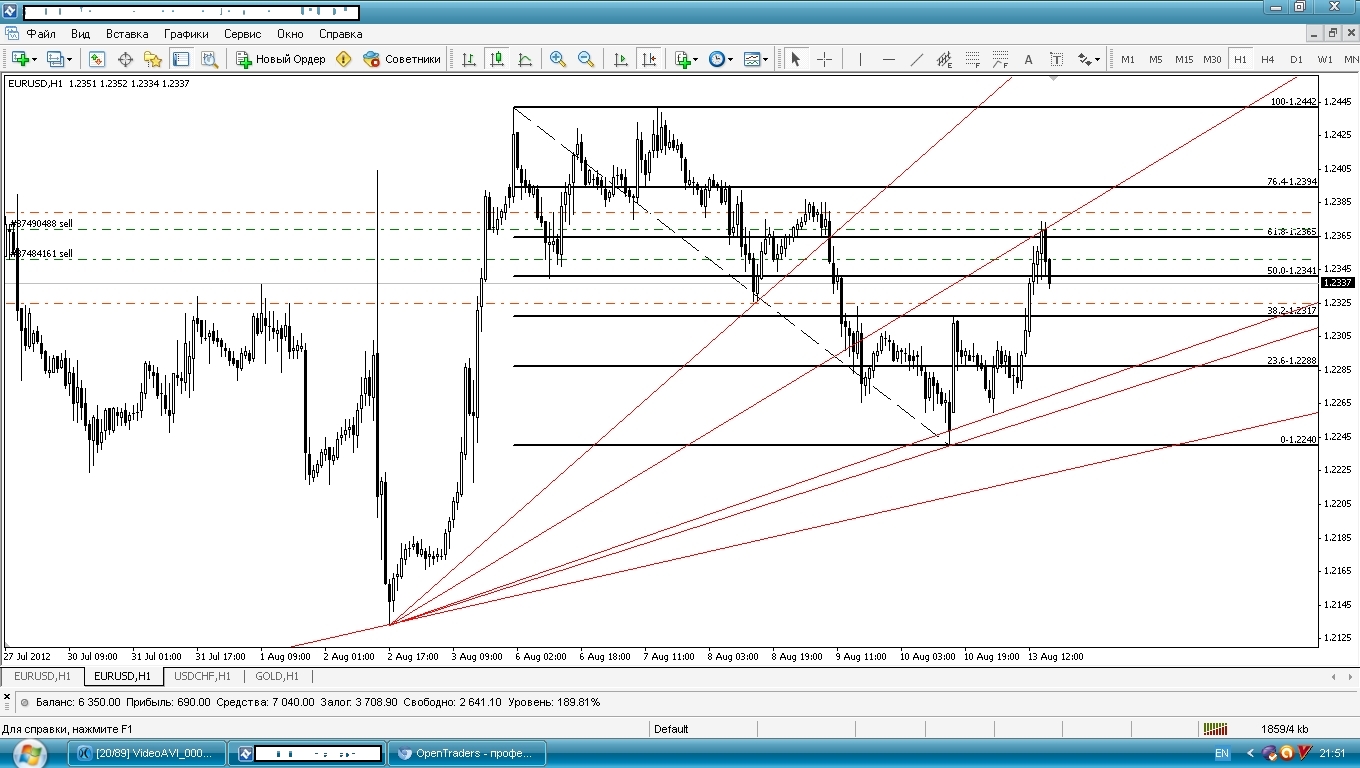
Task: Expand the new chart dropdown arrow
Action: (x=35, y=59)
